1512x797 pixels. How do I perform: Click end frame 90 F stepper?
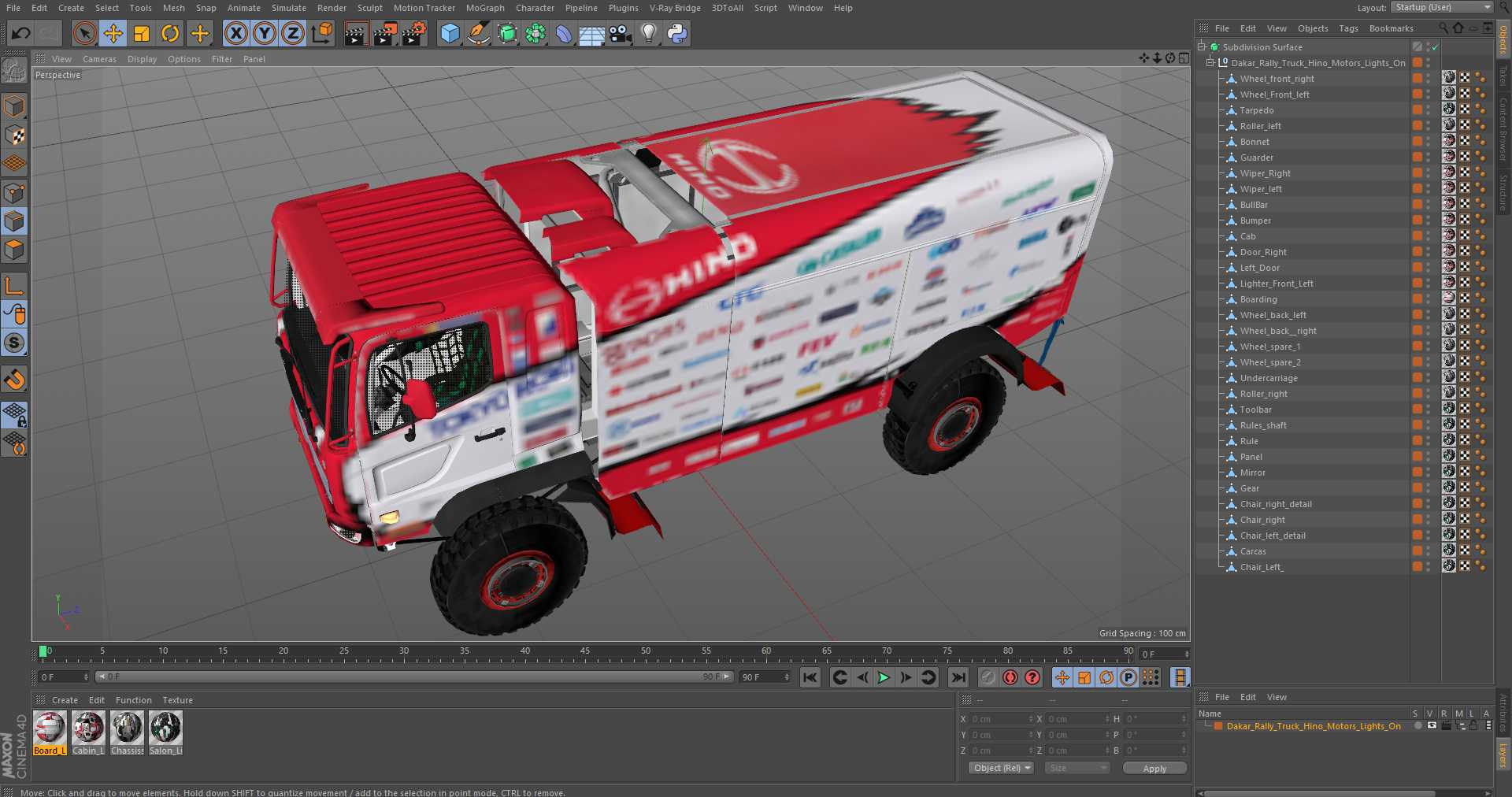click(787, 677)
